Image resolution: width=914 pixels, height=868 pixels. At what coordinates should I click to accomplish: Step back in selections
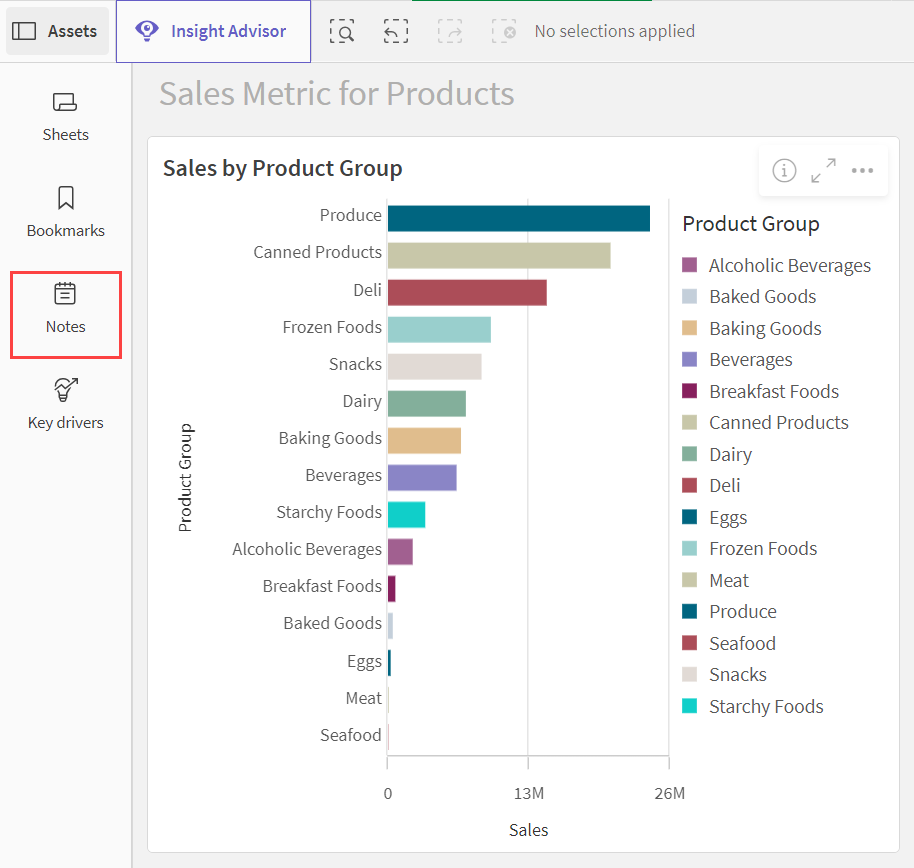click(396, 31)
